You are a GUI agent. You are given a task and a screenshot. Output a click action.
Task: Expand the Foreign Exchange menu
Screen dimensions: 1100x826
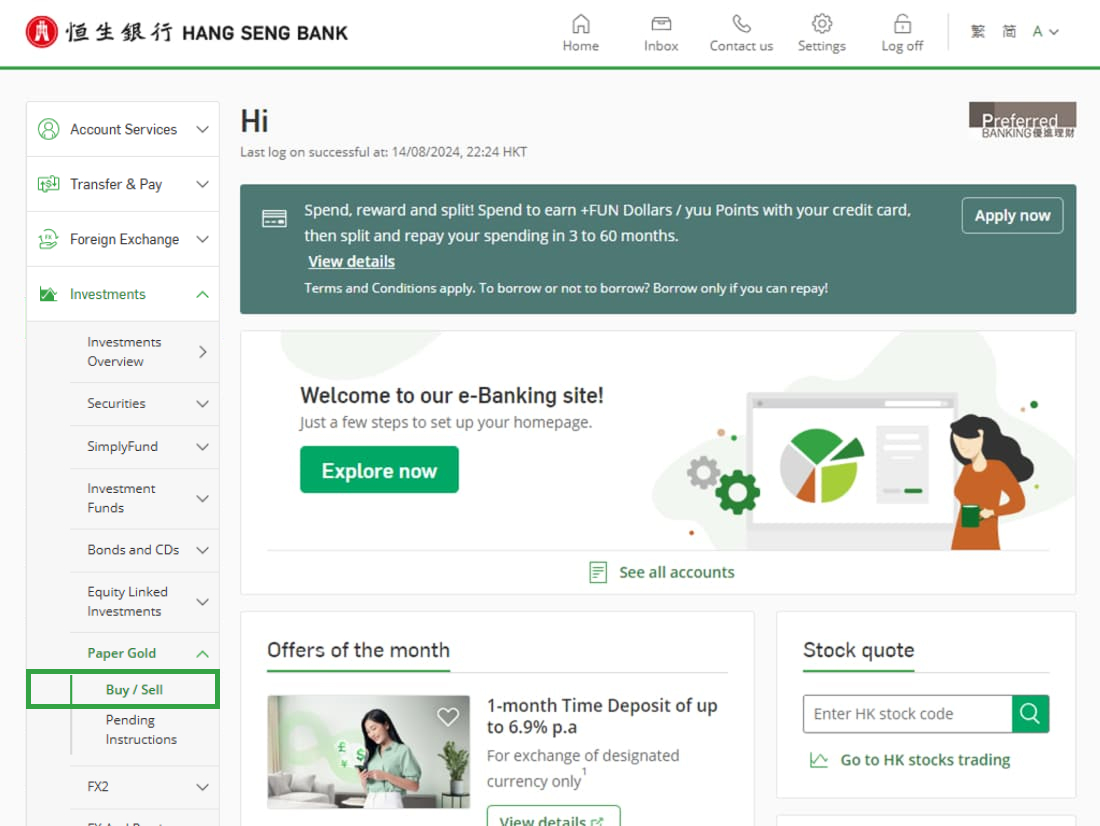123,239
